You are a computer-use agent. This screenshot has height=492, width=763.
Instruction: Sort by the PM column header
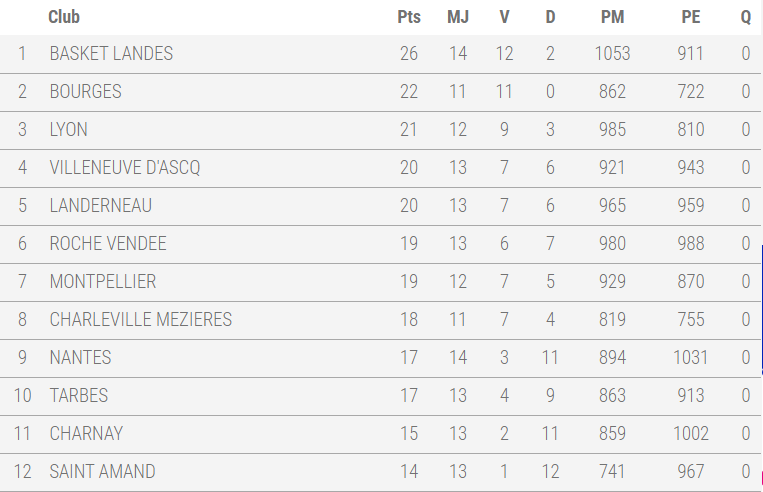pos(612,17)
